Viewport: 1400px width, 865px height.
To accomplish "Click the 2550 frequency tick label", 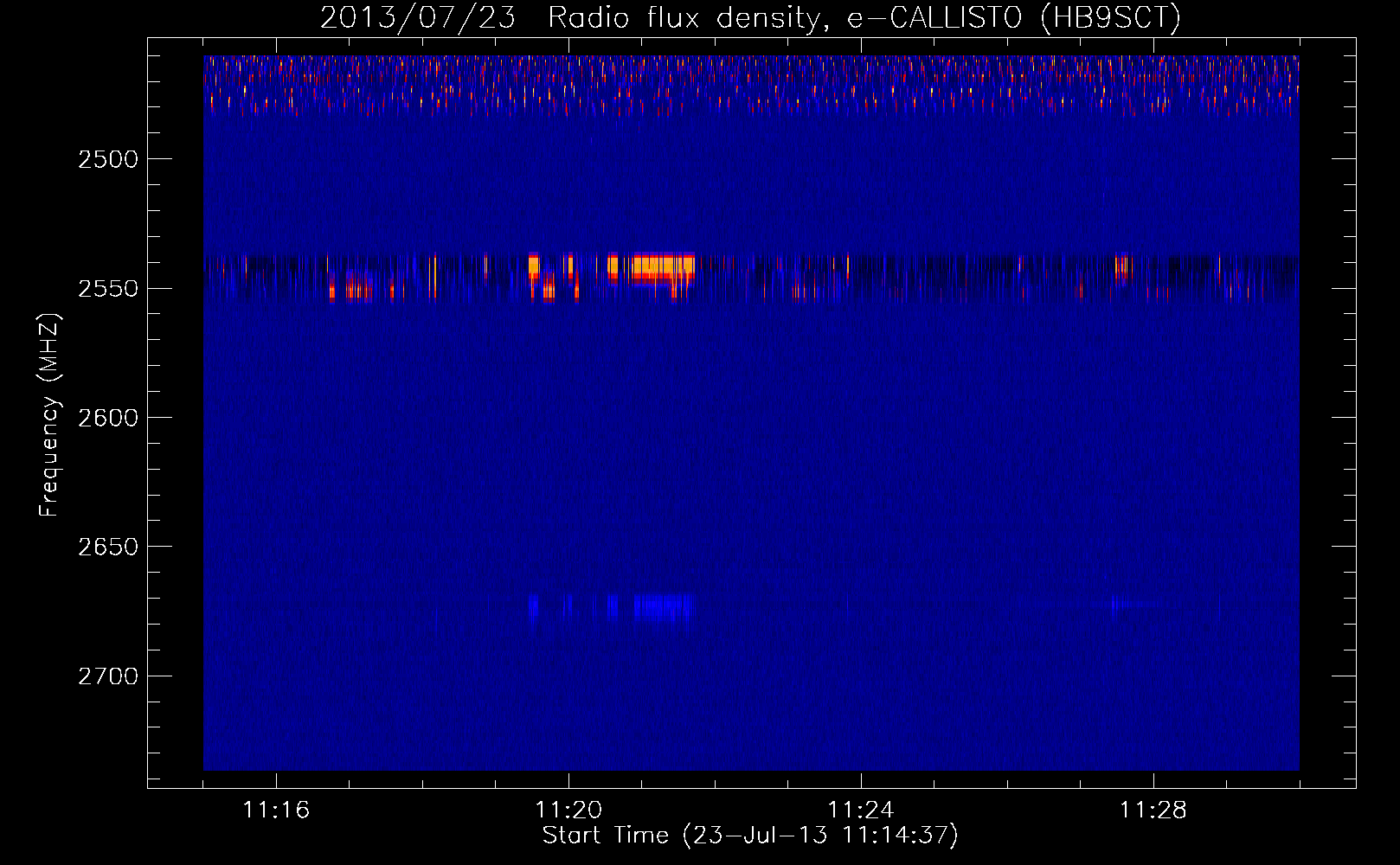I will 108,288.
